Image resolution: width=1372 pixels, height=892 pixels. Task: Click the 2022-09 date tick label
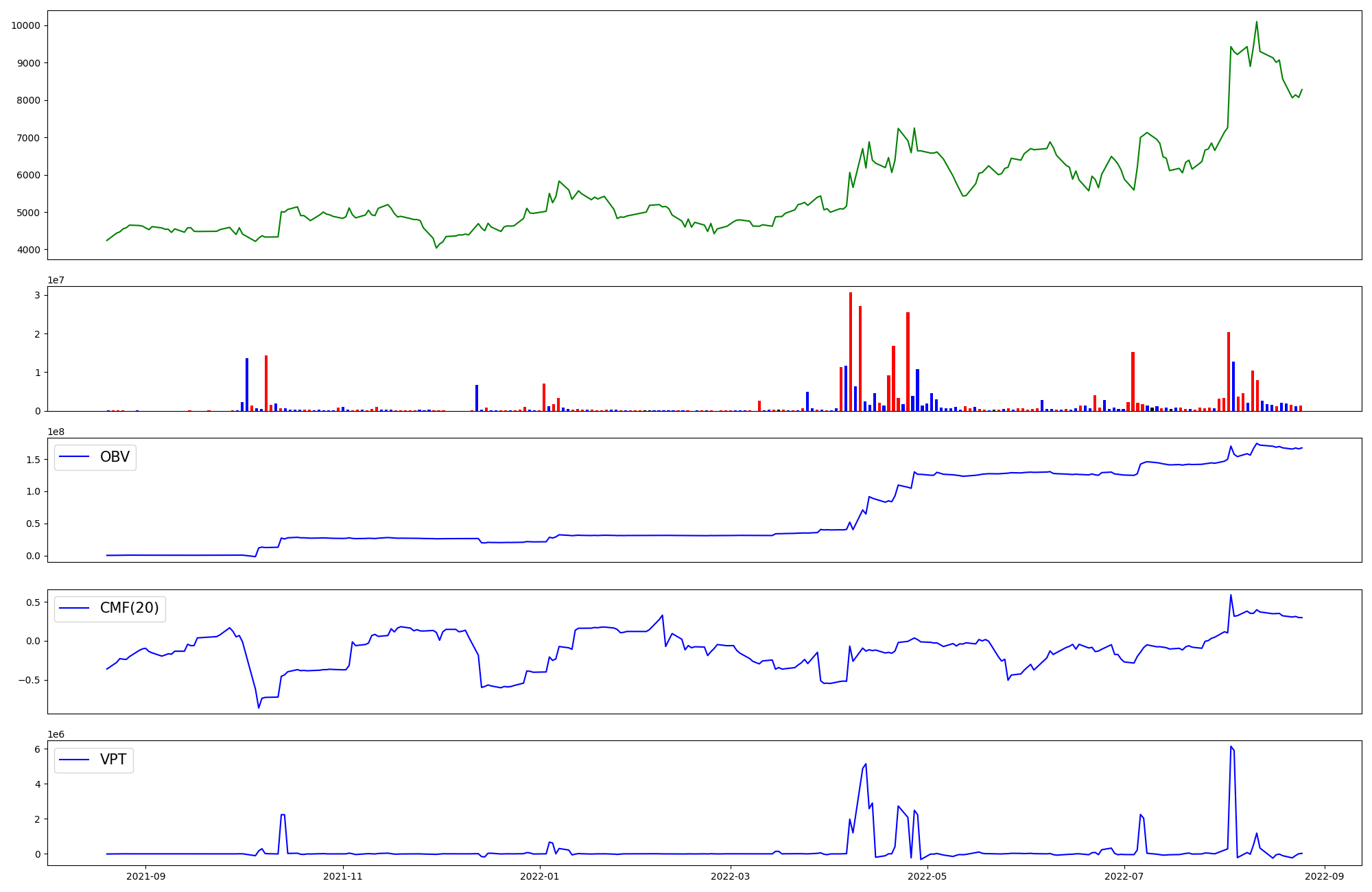(x=1325, y=876)
